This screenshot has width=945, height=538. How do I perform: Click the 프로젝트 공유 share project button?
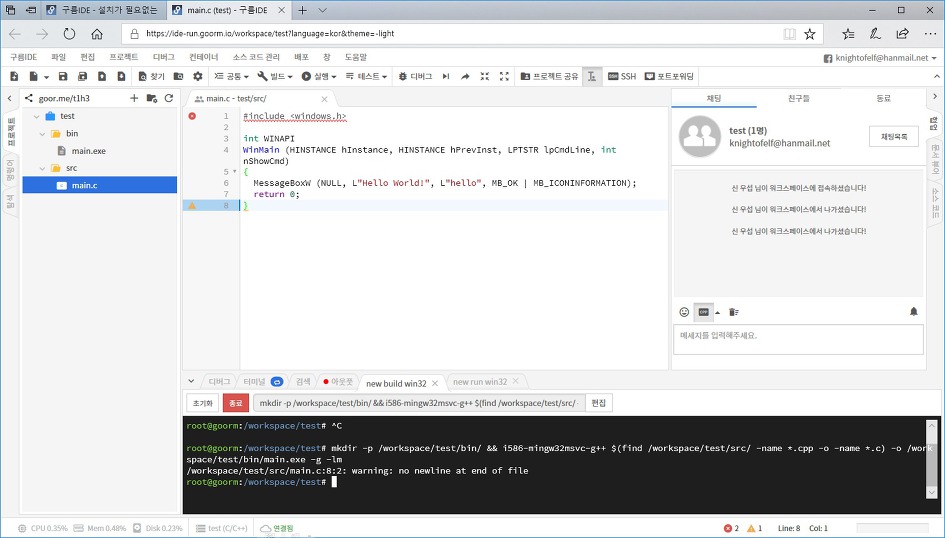(549, 77)
